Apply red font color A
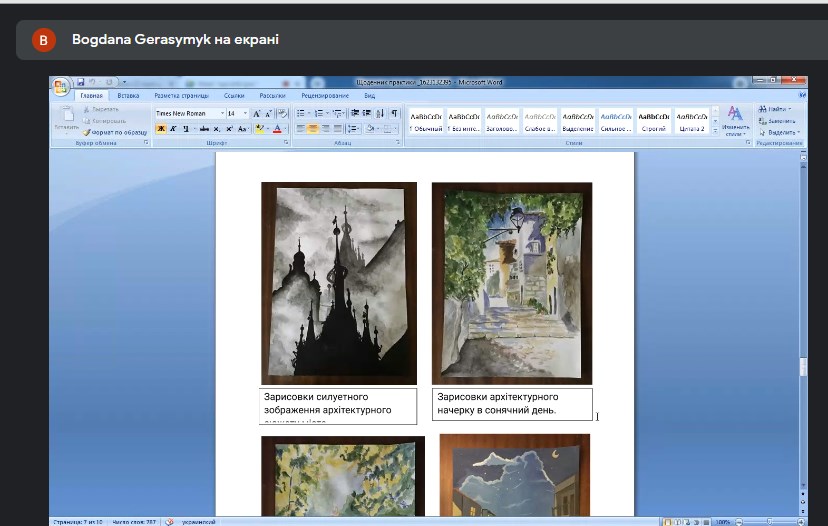 [x=277, y=128]
